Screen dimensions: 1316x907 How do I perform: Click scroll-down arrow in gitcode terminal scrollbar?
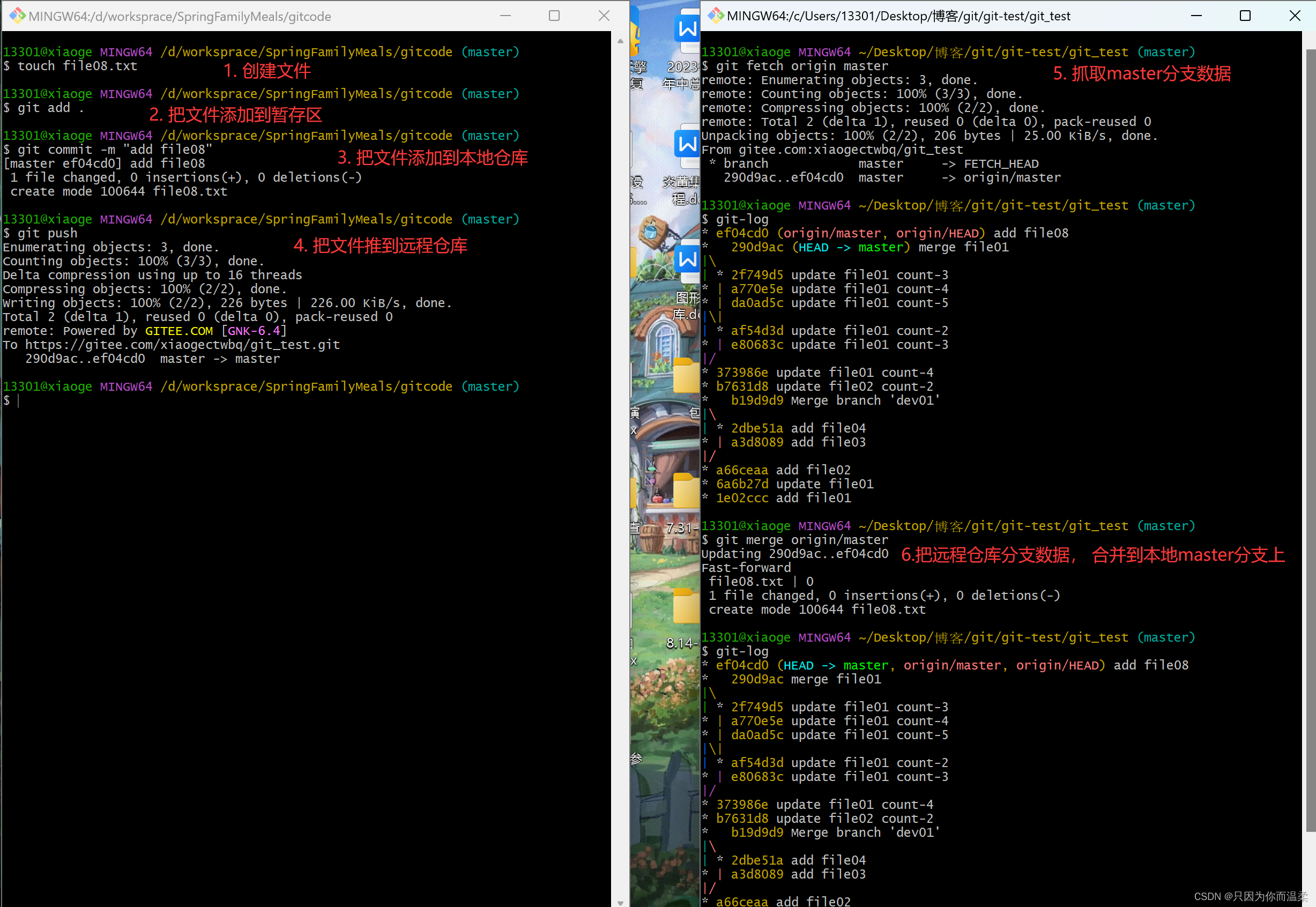click(620, 902)
